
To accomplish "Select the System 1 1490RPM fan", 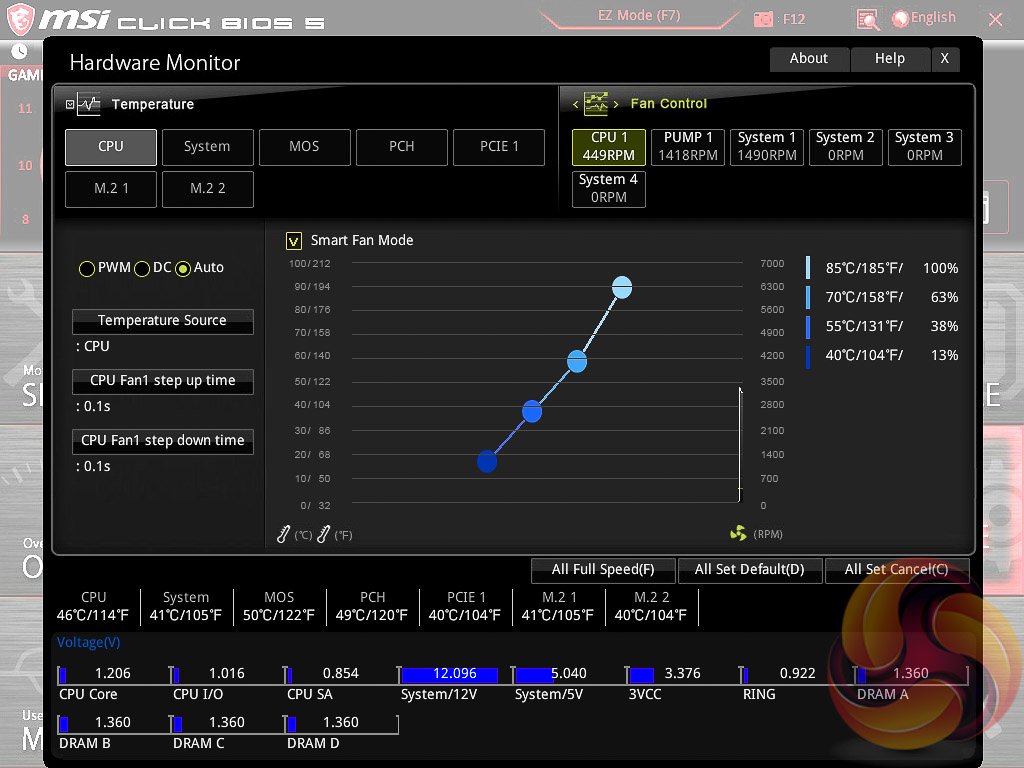I will click(767, 147).
